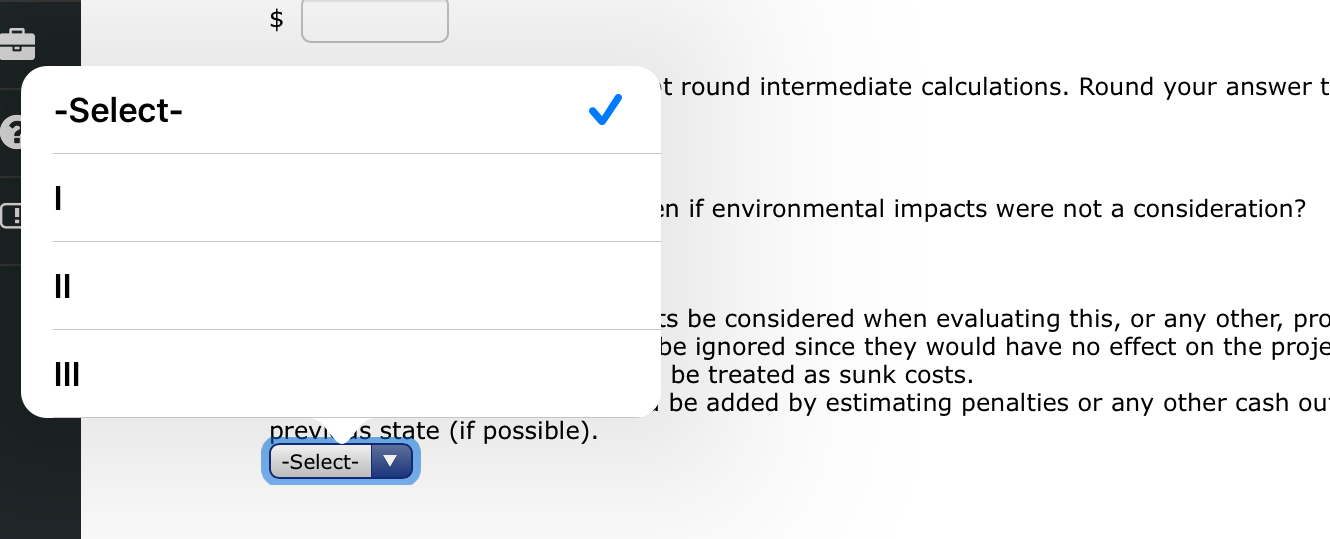
Task: Click the dollar sign label
Action: 277,20
